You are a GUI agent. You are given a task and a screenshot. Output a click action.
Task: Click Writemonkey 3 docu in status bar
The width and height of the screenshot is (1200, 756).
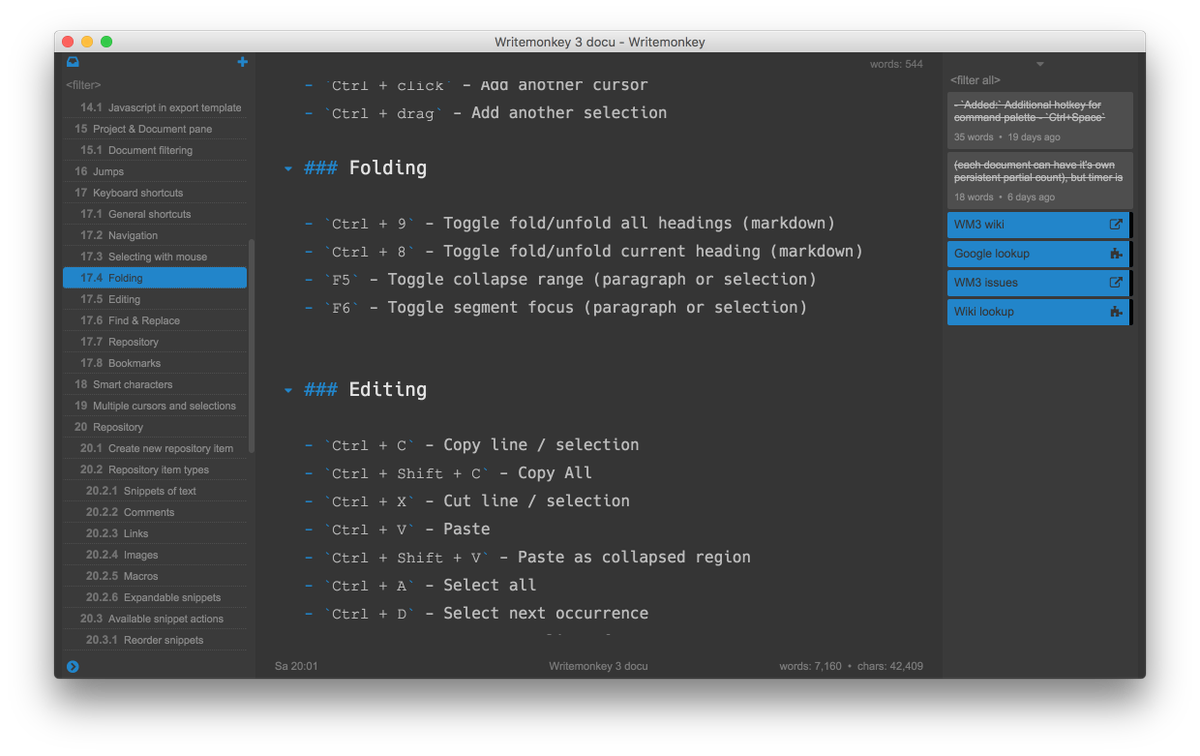point(599,666)
